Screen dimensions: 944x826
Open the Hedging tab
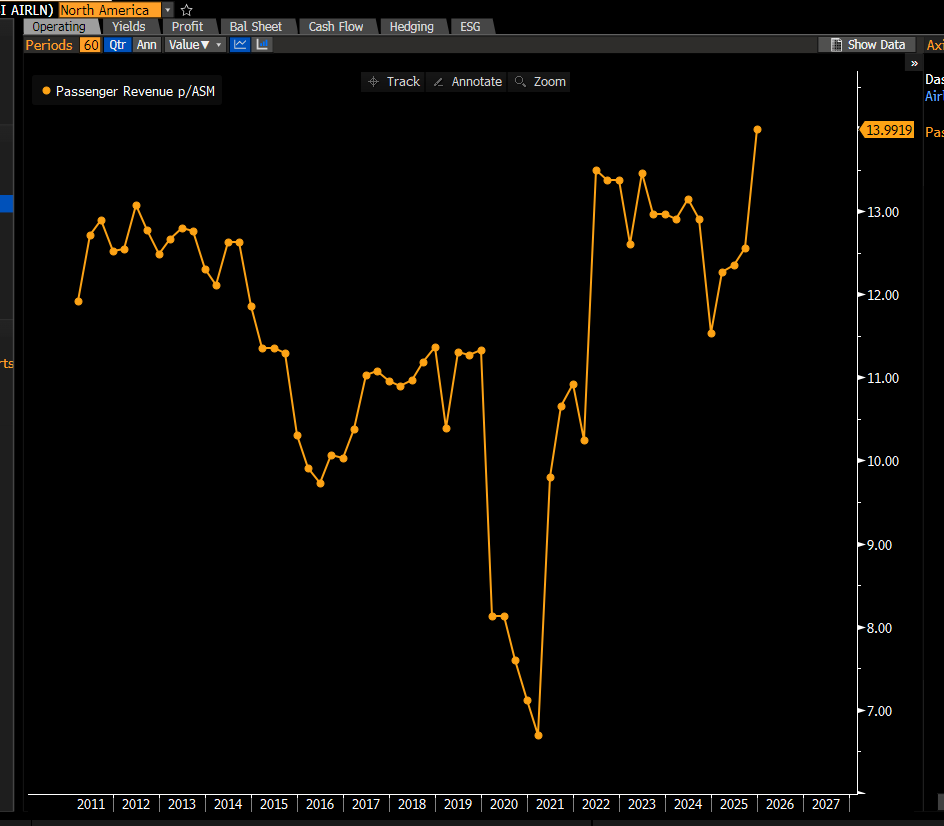pos(411,26)
